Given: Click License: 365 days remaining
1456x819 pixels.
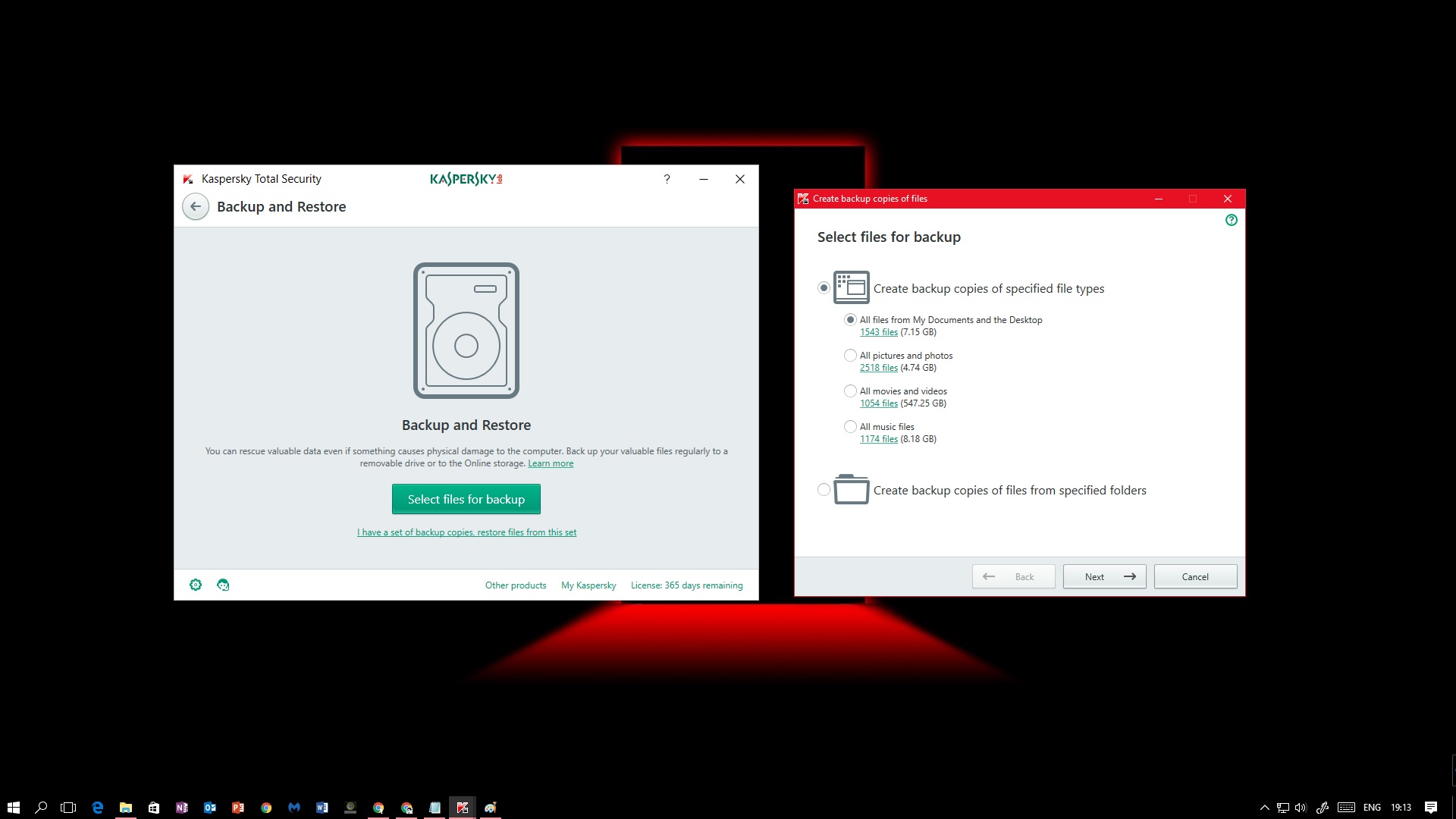Looking at the screenshot, I should [686, 585].
